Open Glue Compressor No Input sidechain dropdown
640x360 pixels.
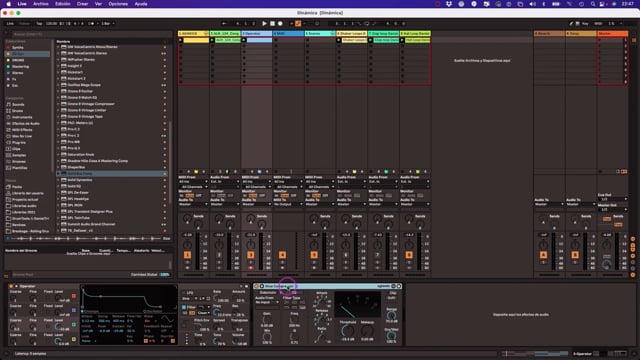point(267,302)
